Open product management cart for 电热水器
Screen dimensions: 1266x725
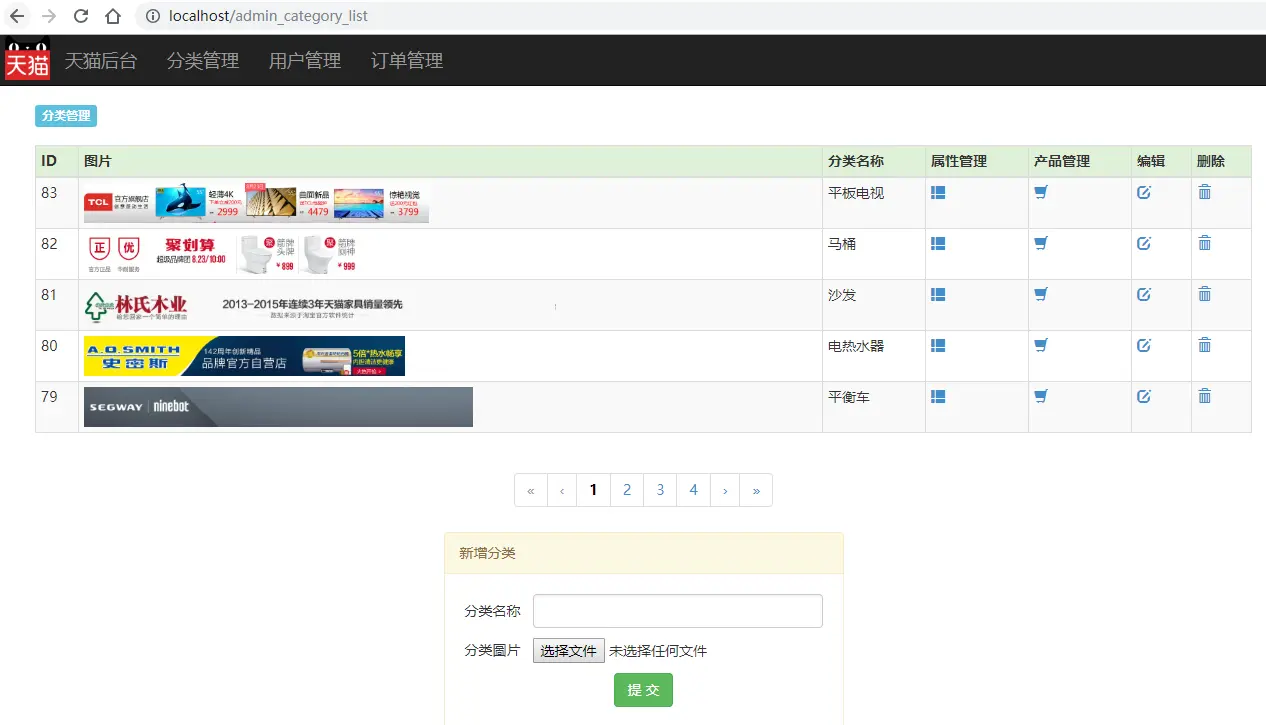click(1041, 345)
